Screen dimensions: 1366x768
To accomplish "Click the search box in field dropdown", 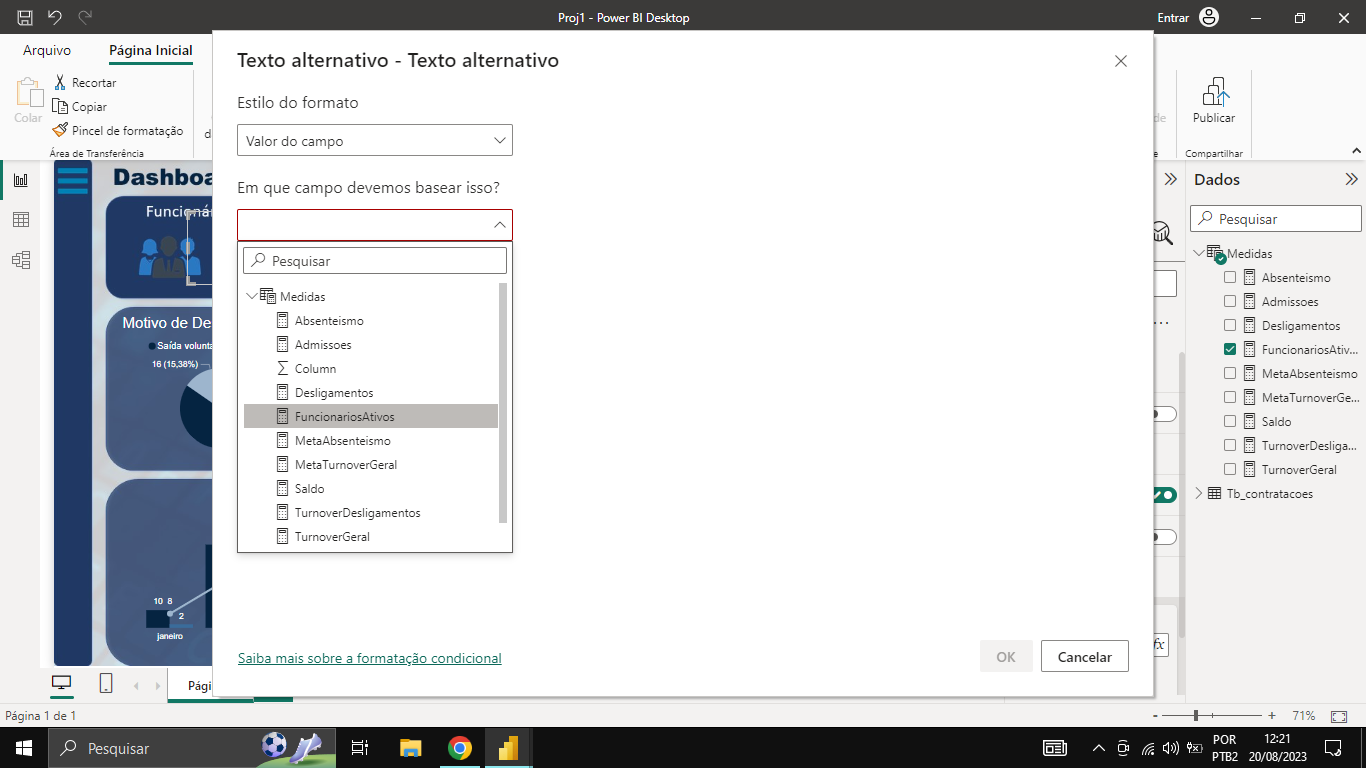I will coord(375,261).
